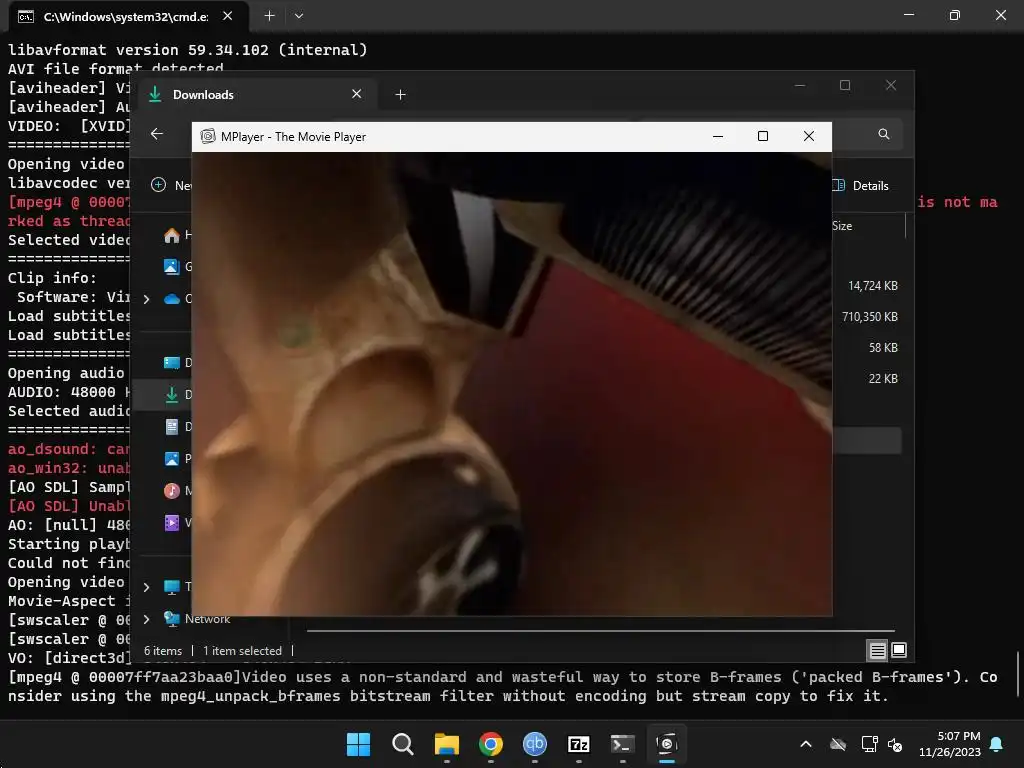Open the terminal profiles dropdown
1024x768 pixels.
tap(298, 16)
